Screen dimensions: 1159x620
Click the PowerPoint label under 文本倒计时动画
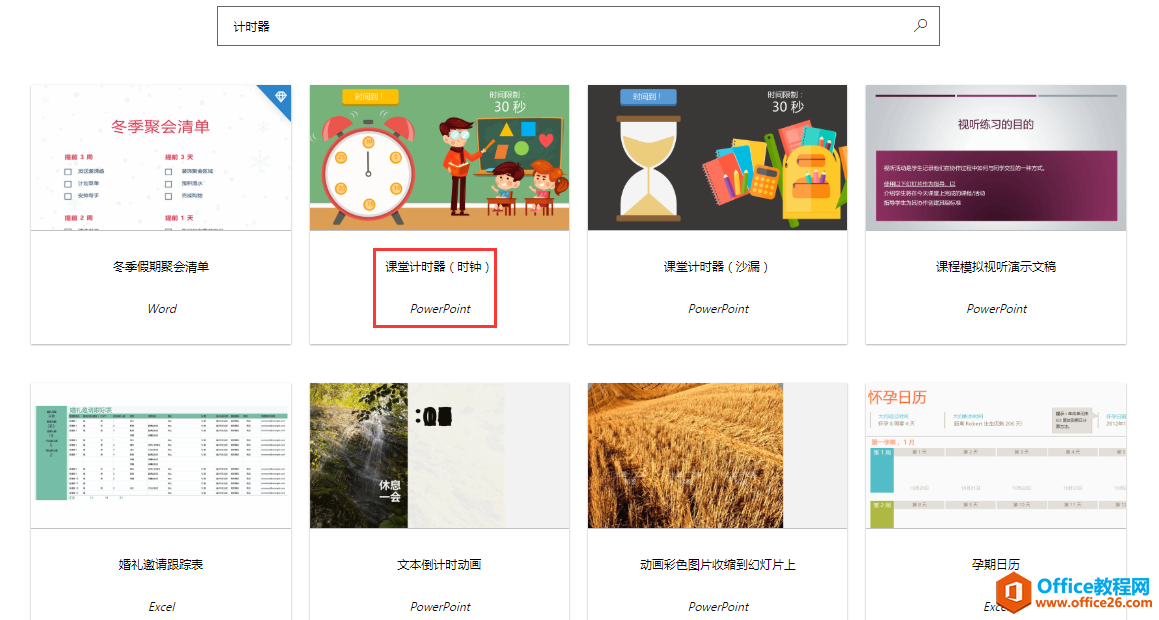click(x=439, y=607)
